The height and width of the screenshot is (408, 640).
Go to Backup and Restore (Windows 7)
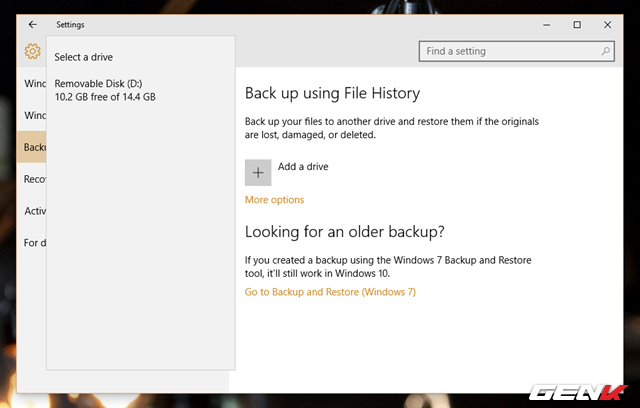click(x=330, y=292)
